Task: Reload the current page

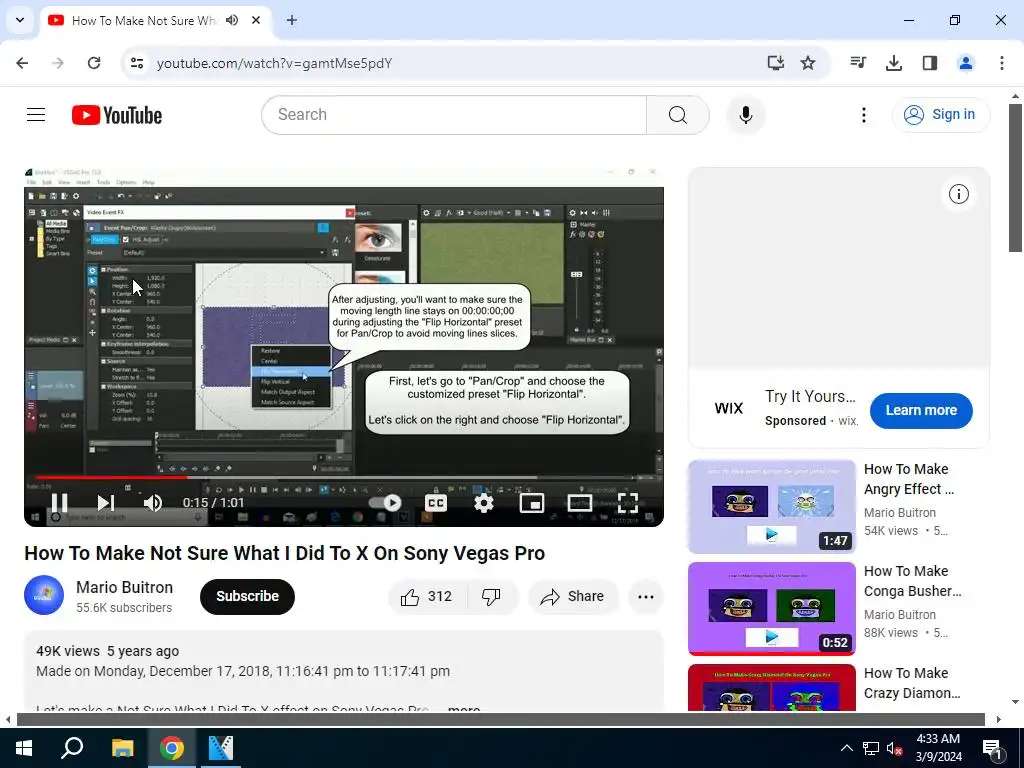Action: click(x=94, y=63)
